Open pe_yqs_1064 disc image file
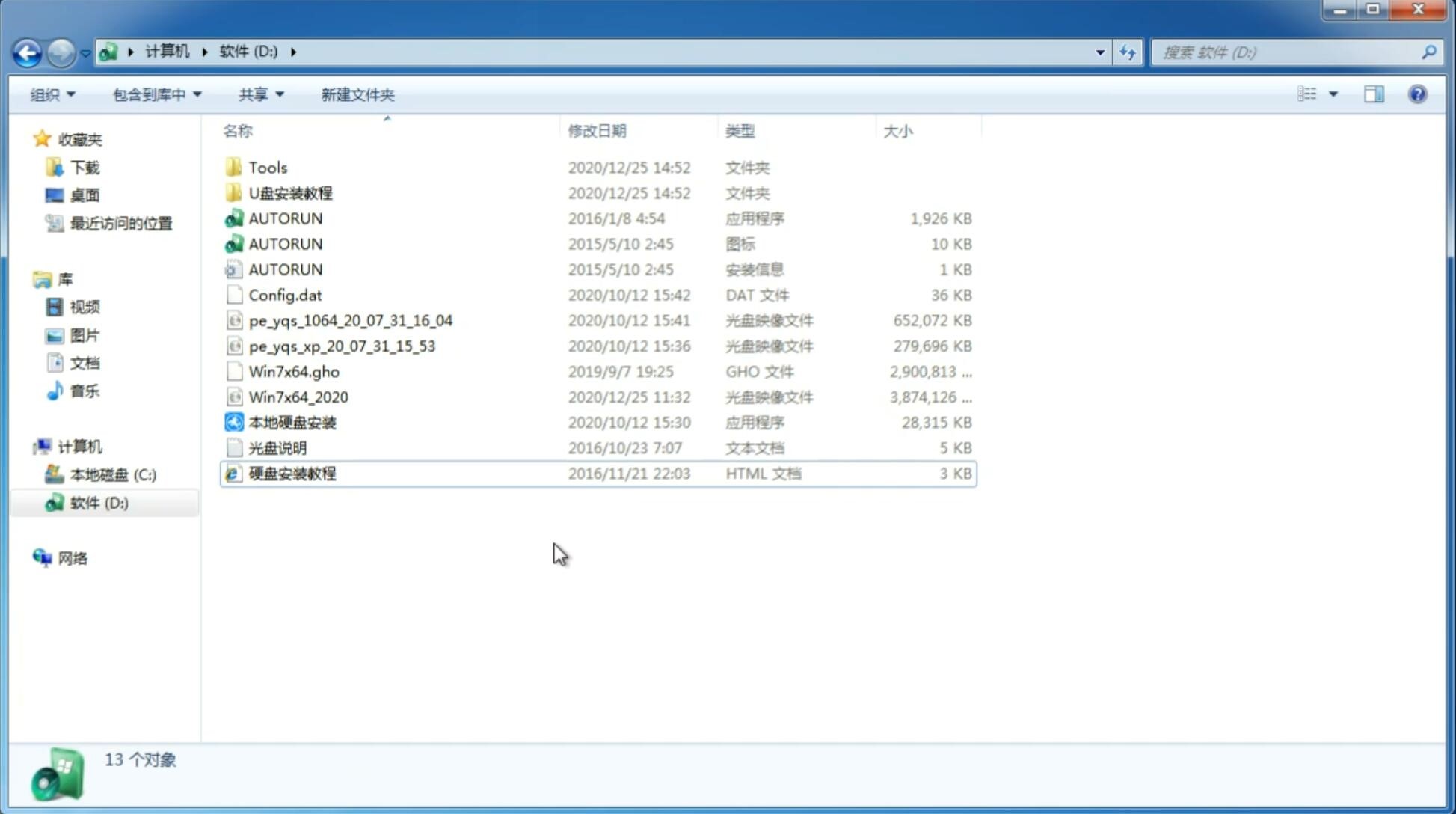The width and height of the screenshot is (1456, 814). [351, 320]
